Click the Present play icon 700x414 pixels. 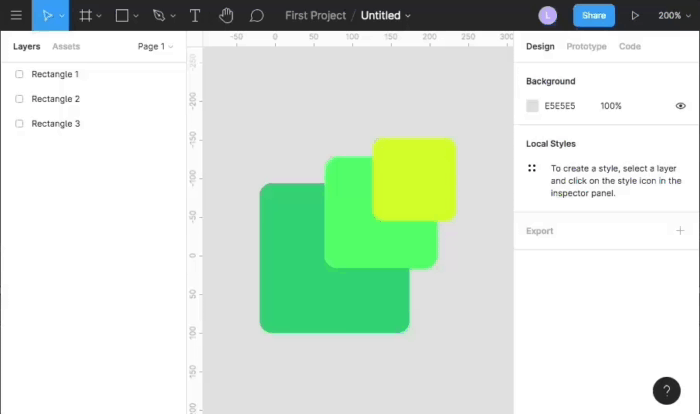click(x=635, y=15)
